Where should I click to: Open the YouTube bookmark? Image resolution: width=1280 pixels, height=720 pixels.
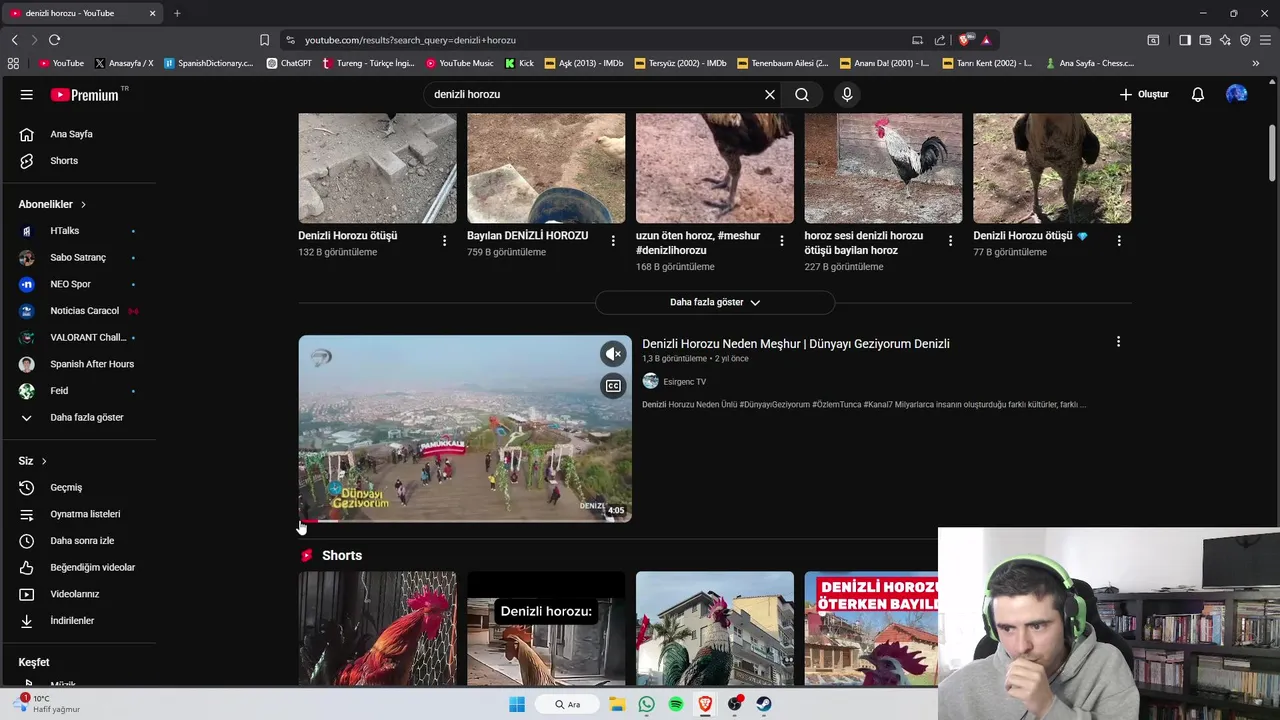tap(61, 63)
